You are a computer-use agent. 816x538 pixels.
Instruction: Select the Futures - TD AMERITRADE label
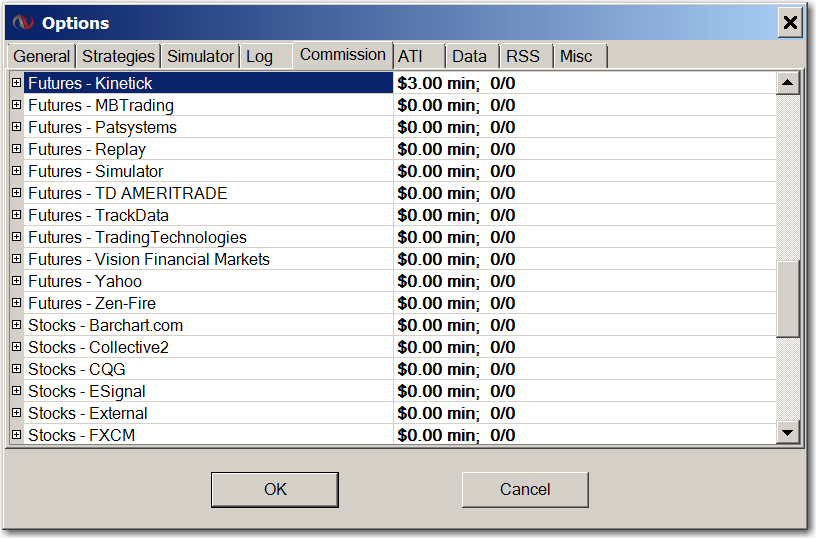(x=128, y=193)
